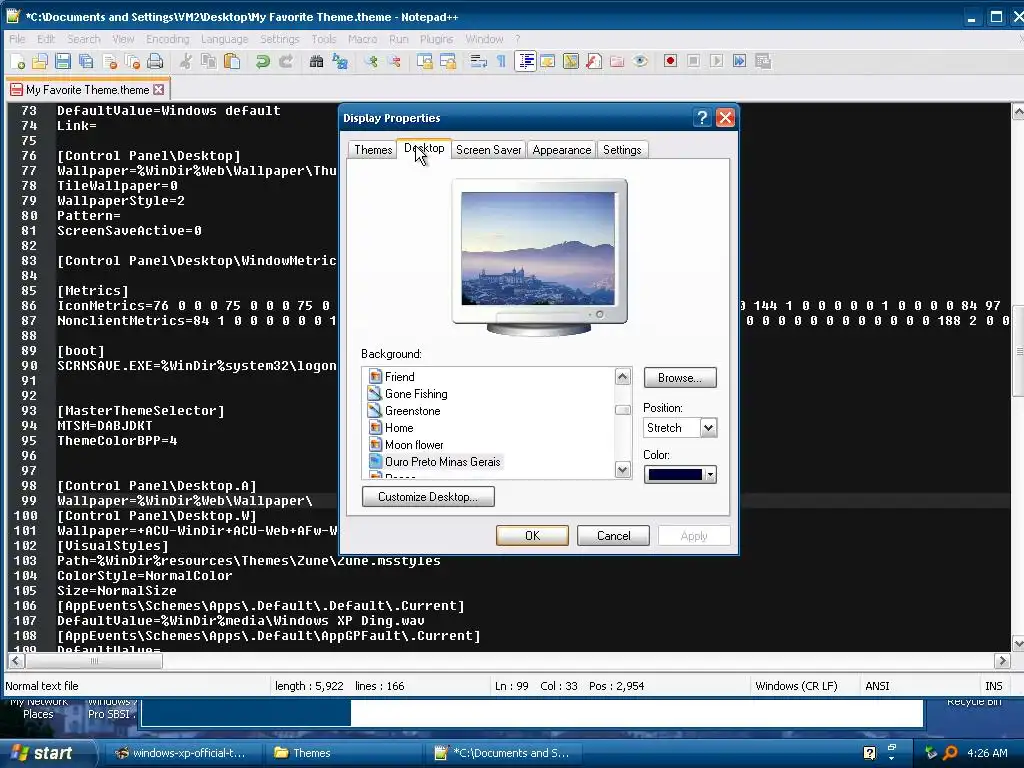Click the Browse... button
The image size is (1024, 768).
click(680, 377)
